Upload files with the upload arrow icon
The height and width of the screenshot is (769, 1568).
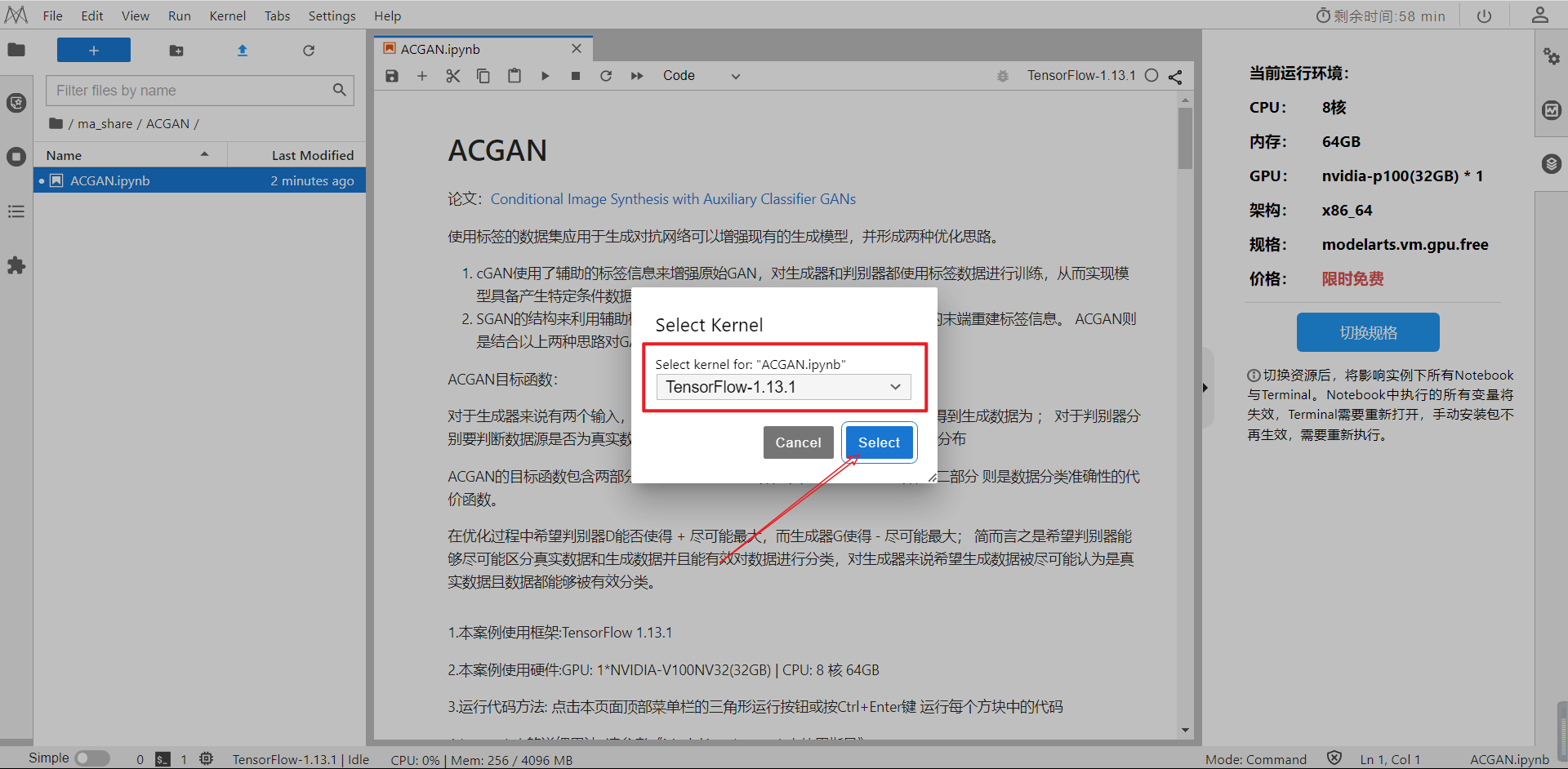(243, 51)
